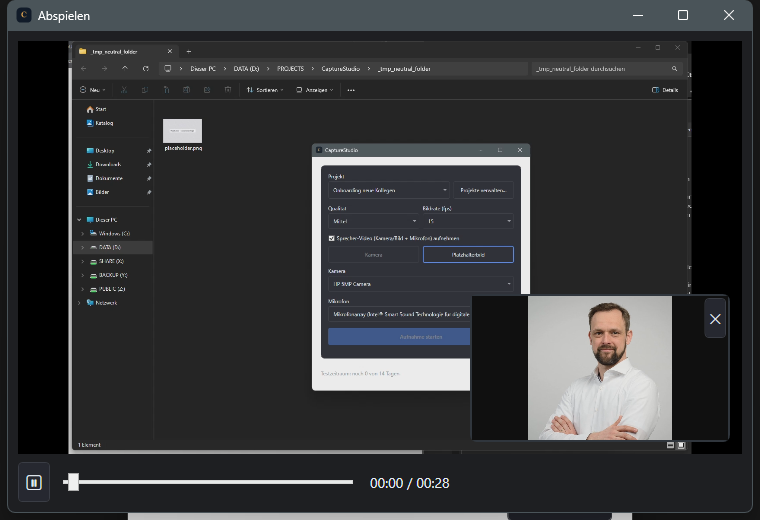760x520 pixels.
Task: Toggle the Sprecher-Video aufnehmen checkbox
Action: point(332,238)
